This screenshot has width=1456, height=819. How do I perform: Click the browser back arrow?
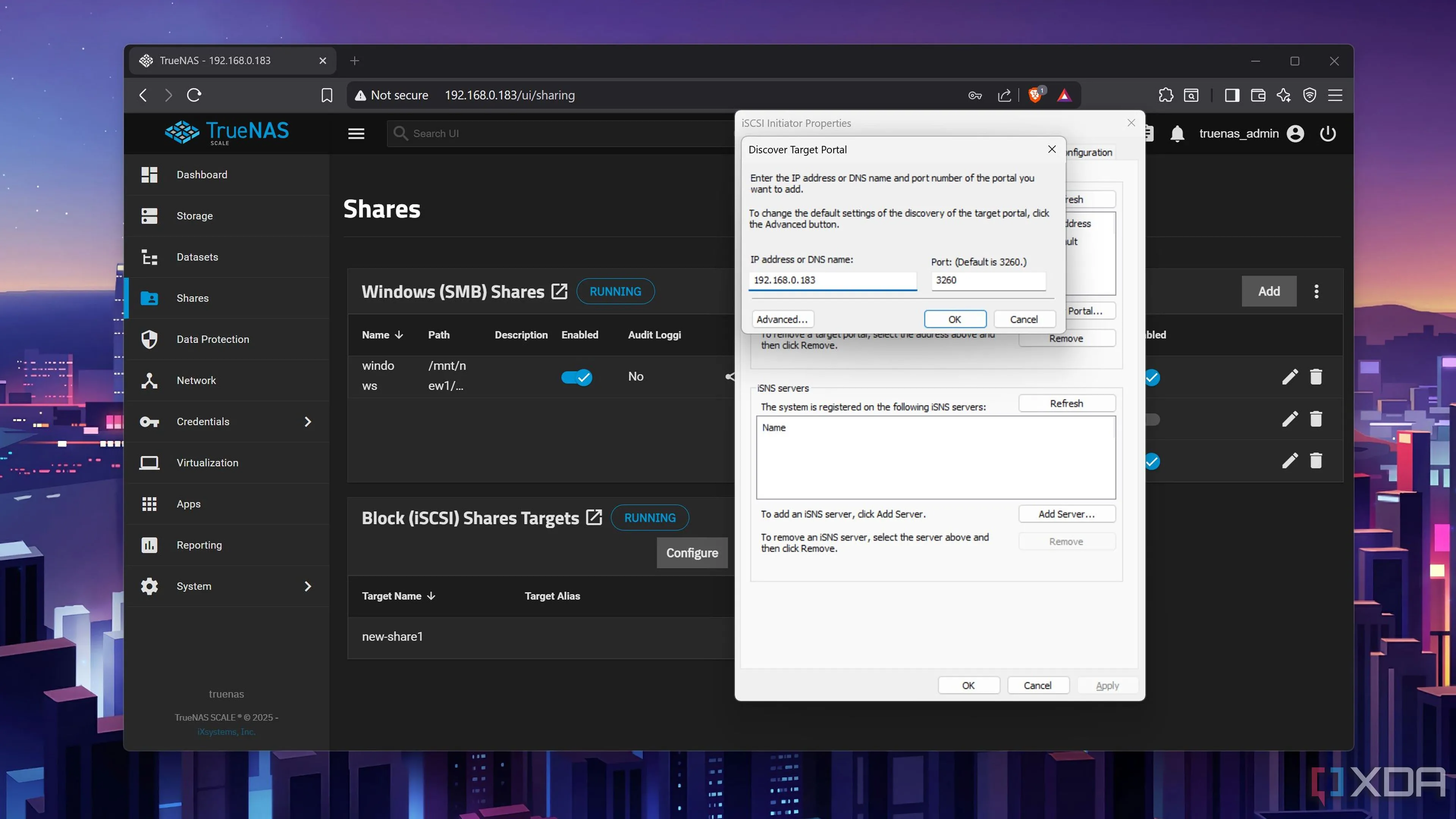tap(143, 95)
